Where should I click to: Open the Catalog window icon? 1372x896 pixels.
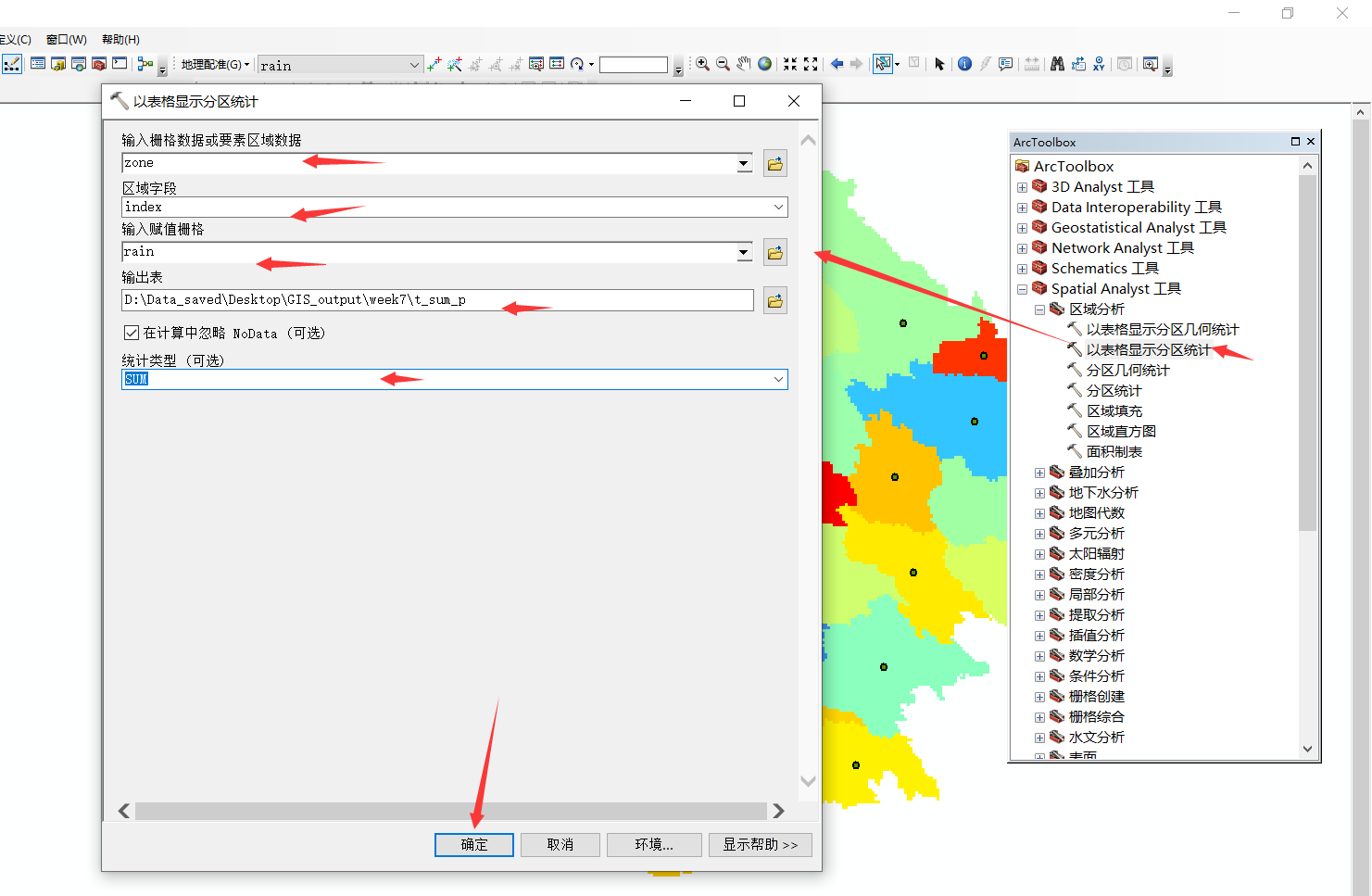point(58,64)
